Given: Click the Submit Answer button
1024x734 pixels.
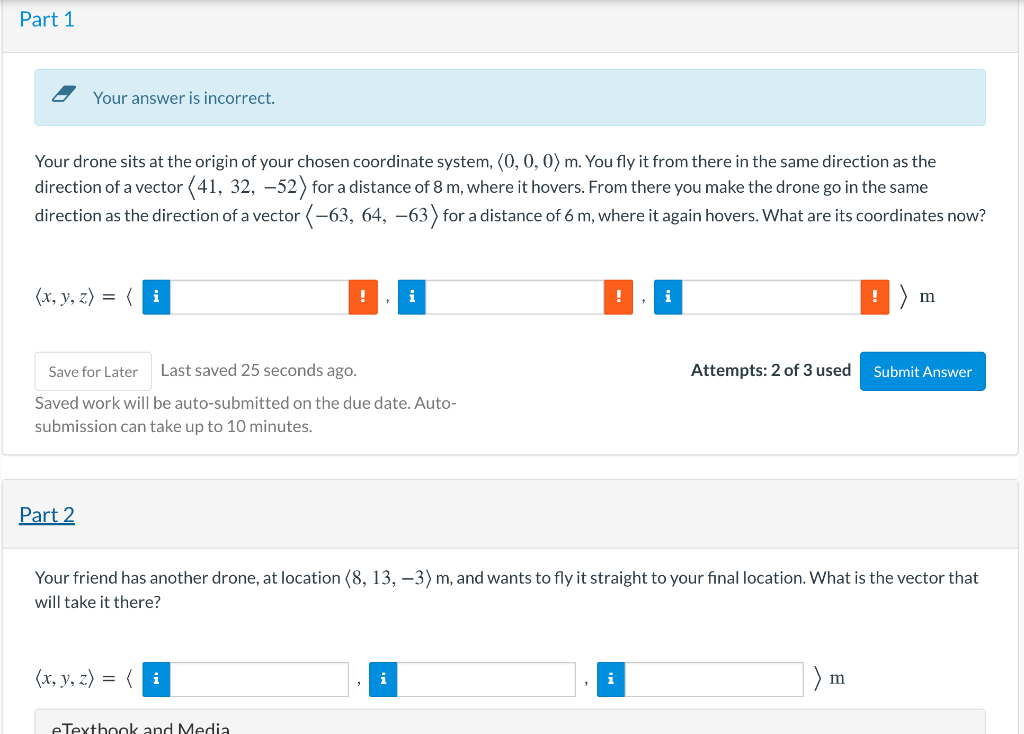Looking at the screenshot, I should [x=922, y=371].
